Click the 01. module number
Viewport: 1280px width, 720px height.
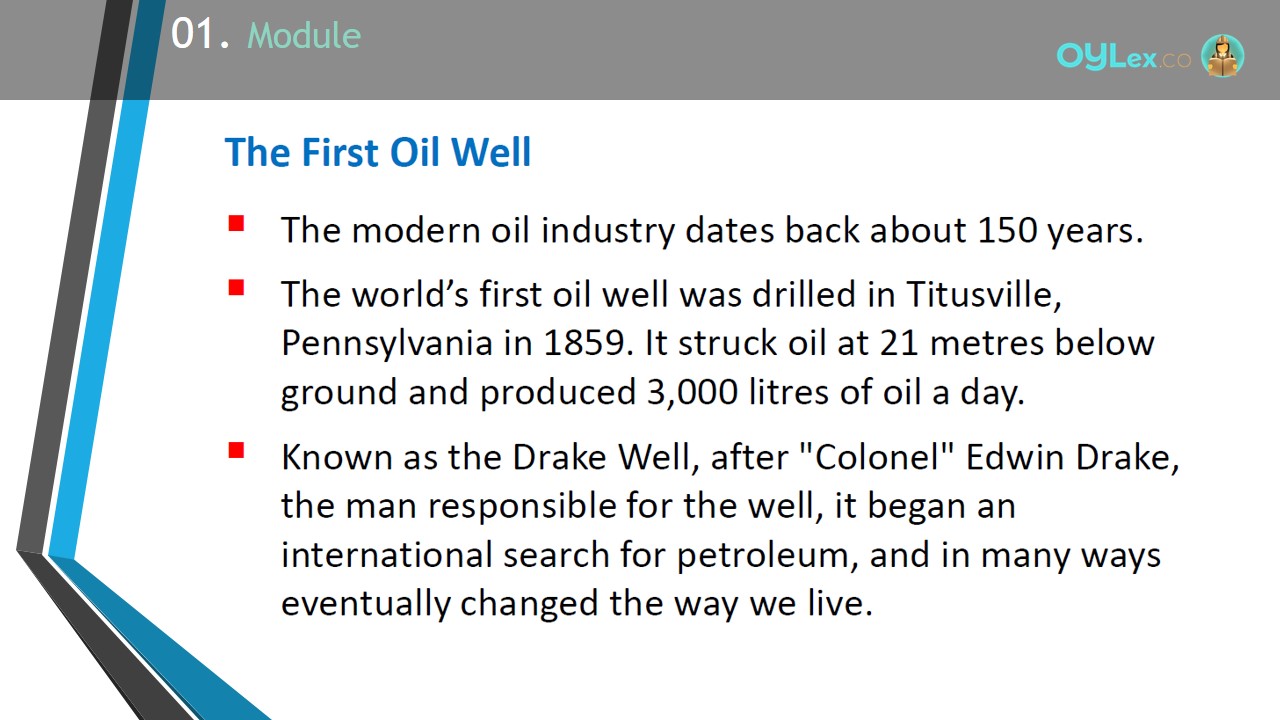pyautogui.click(x=200, y=35)
